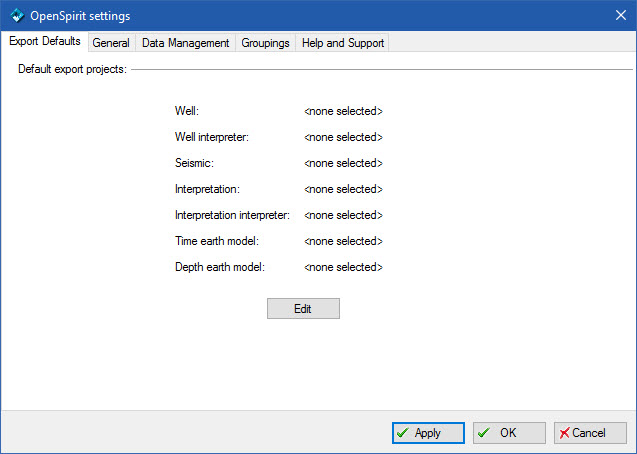Click the OpenSpirit app icon in title bar
Screen dimensions: 637x454
[17, 16]
